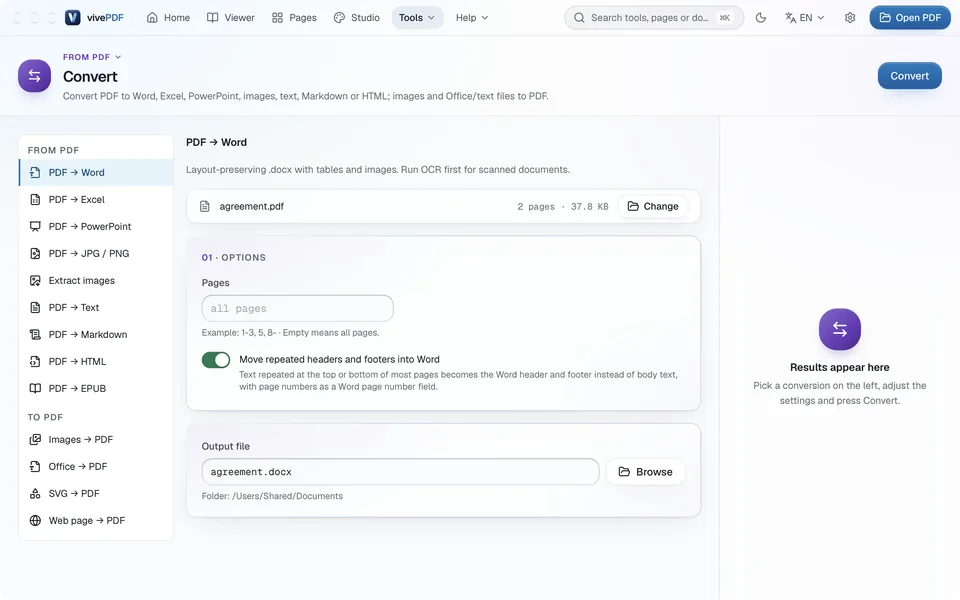Click the "2 pages · 37.8 KB" file info
The height and width of the screenshot is (600, 960).
563,207
